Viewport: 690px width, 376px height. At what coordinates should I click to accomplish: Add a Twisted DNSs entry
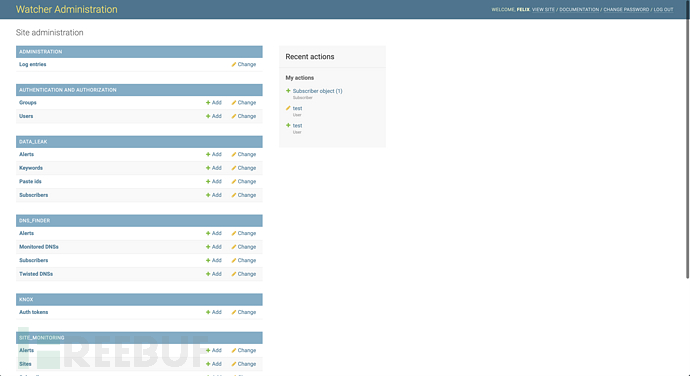[214, 274]
